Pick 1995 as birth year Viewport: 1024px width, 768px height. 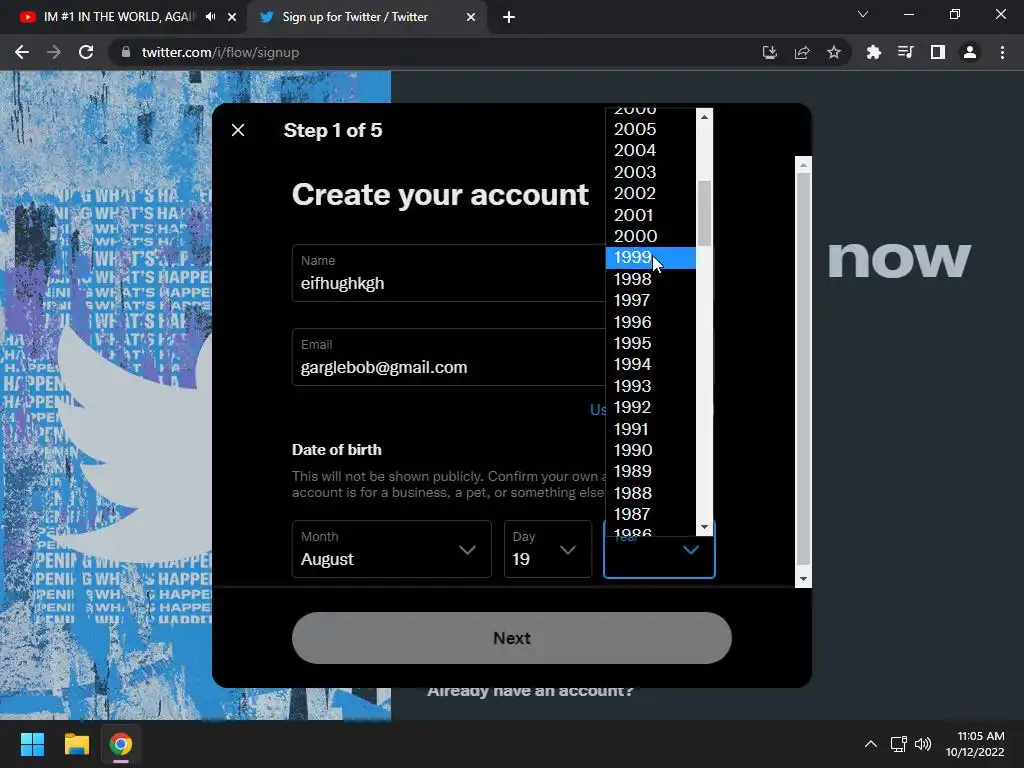[x=650, y=343]
